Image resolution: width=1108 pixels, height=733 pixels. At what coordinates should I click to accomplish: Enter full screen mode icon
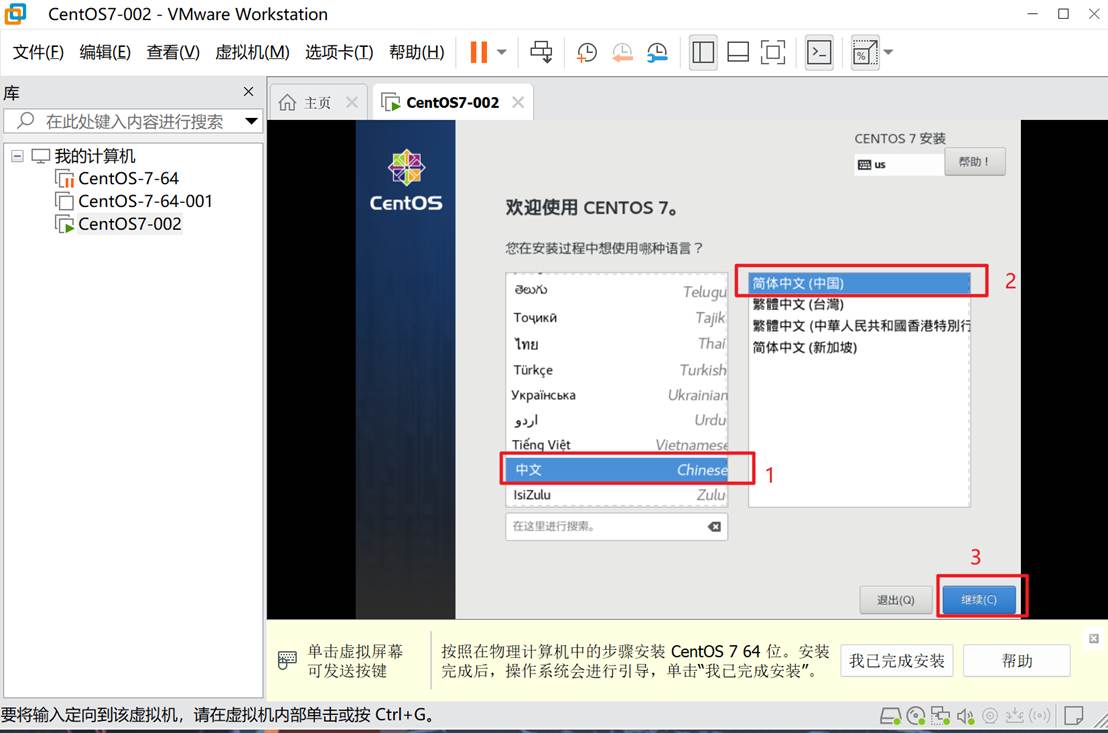coord(773,52)
